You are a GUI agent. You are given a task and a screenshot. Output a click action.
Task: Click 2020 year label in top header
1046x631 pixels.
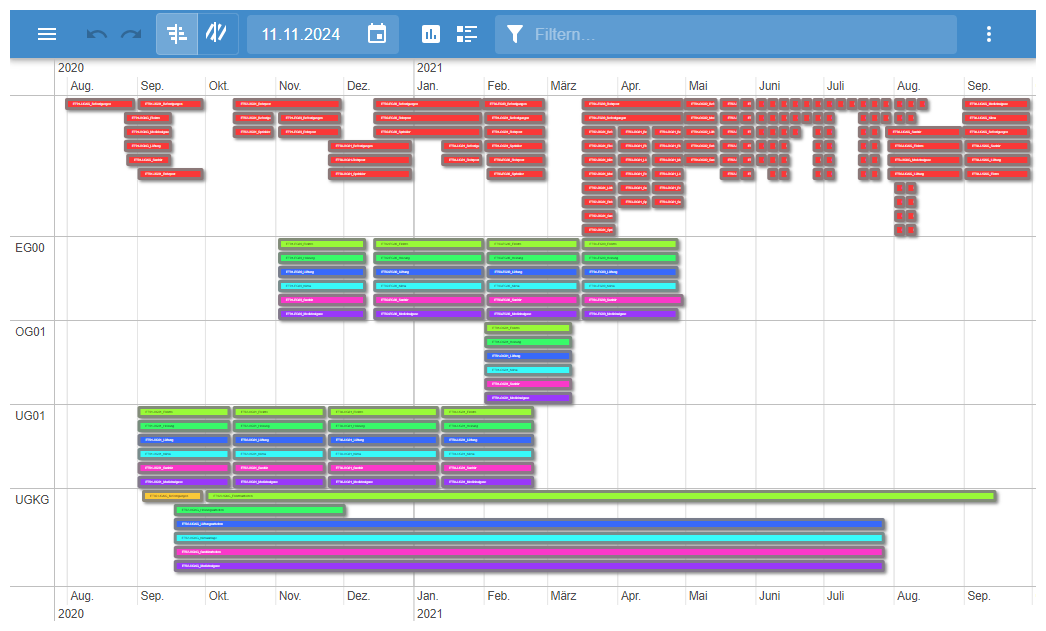[x=71, y=68]
